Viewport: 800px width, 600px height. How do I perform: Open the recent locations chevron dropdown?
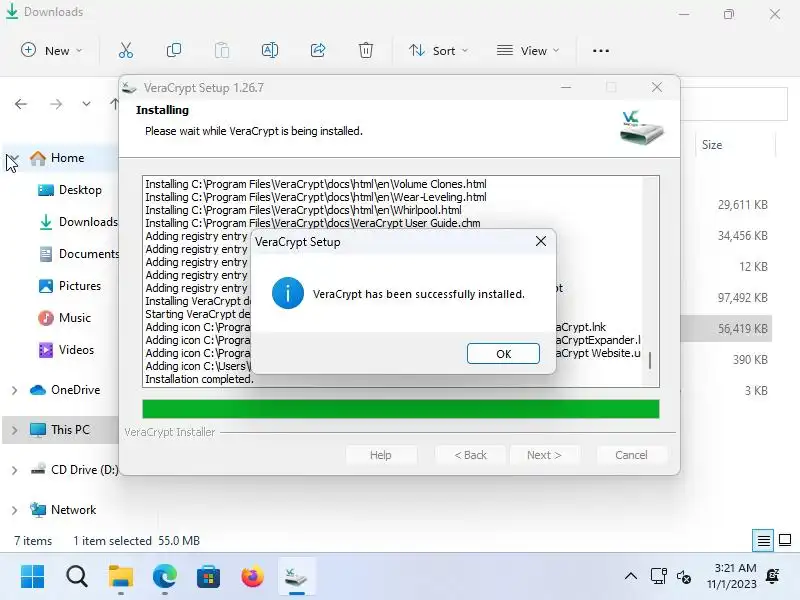click(86, 104)
